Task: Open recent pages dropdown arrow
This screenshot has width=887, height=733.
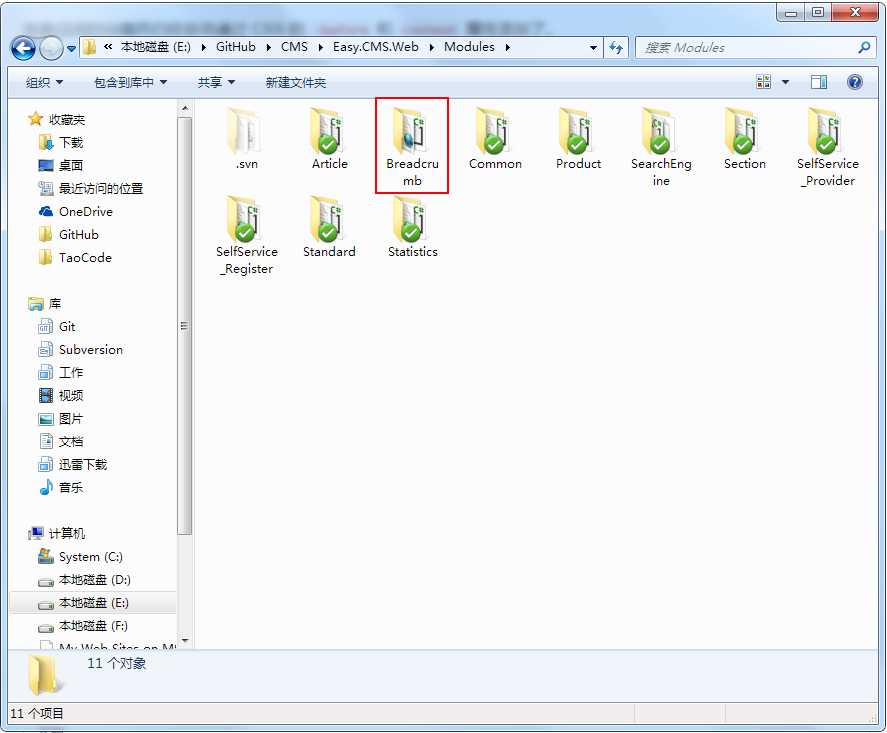Action: coord(71,49)
